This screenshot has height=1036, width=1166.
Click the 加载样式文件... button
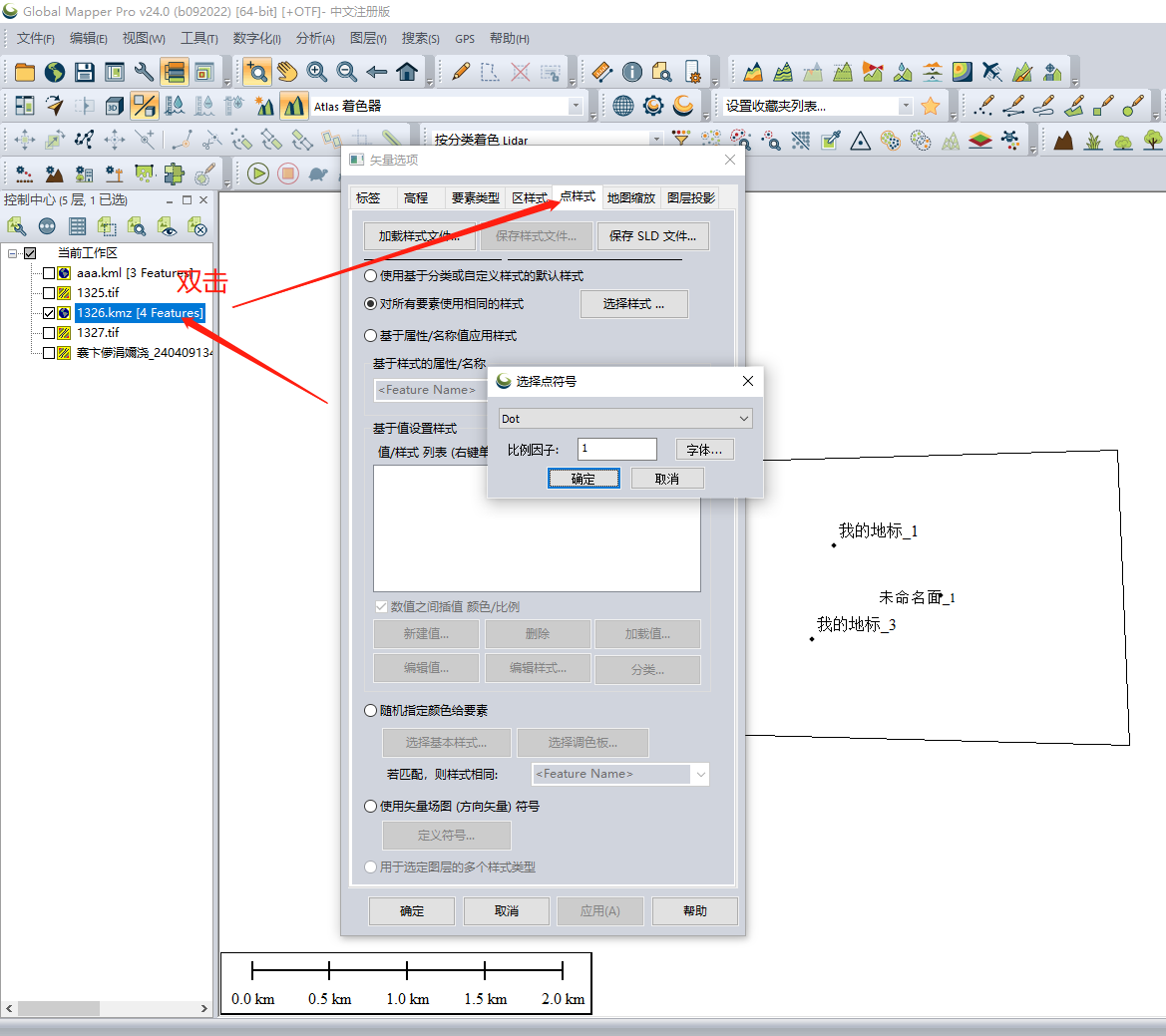[419, 236]
